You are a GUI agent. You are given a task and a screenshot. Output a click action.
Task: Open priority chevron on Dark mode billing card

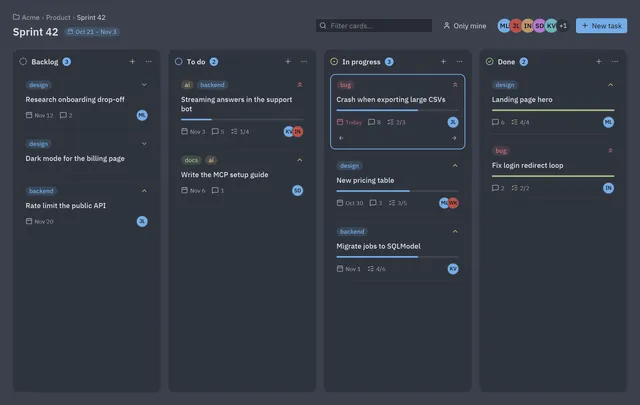click(144, 144)
